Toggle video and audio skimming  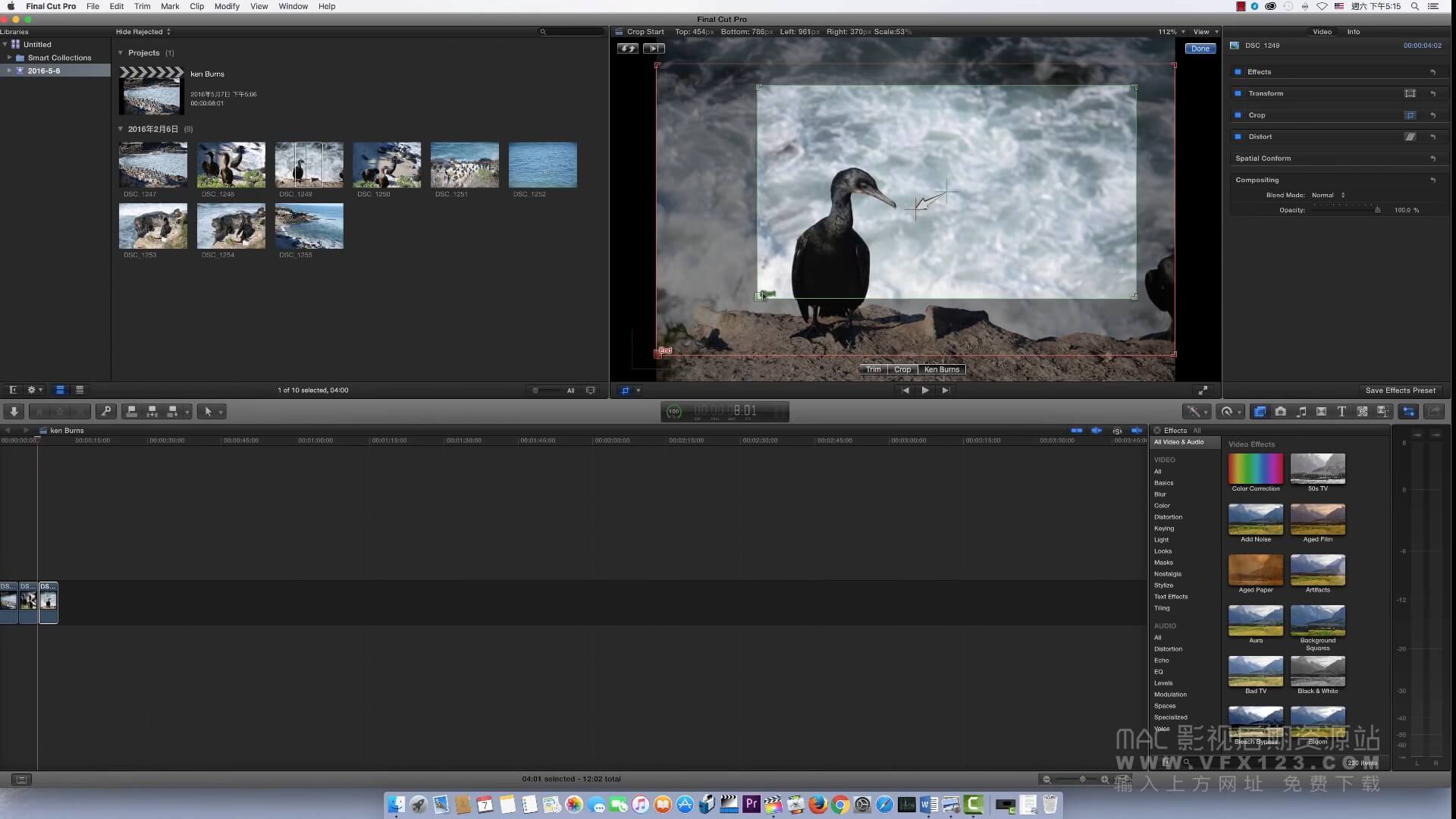tap(1076, 431)
